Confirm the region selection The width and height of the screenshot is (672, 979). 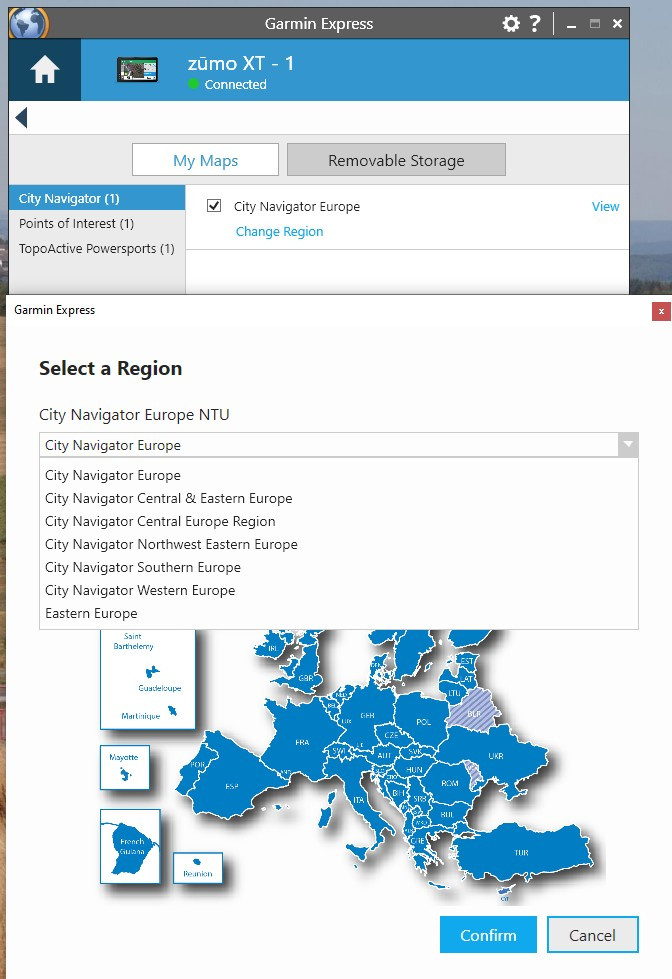click(488, 935)
